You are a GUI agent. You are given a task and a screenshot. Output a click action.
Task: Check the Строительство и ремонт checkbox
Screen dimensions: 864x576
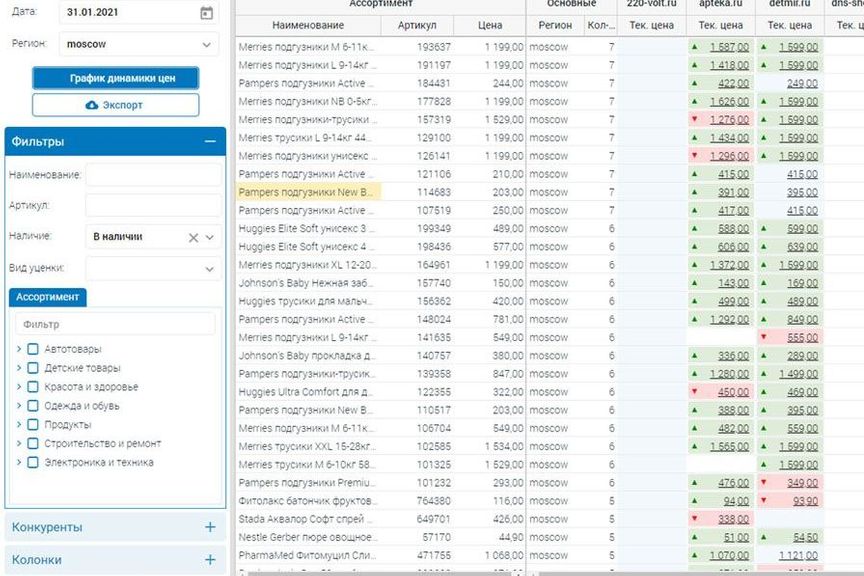(x=33, y=443)
